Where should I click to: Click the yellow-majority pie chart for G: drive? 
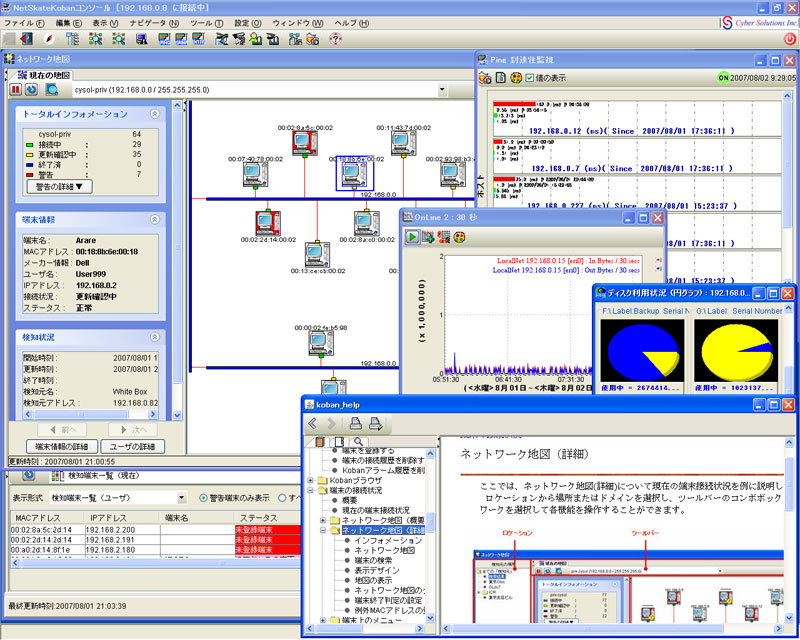pyautogui.click(x=736, y=351)
